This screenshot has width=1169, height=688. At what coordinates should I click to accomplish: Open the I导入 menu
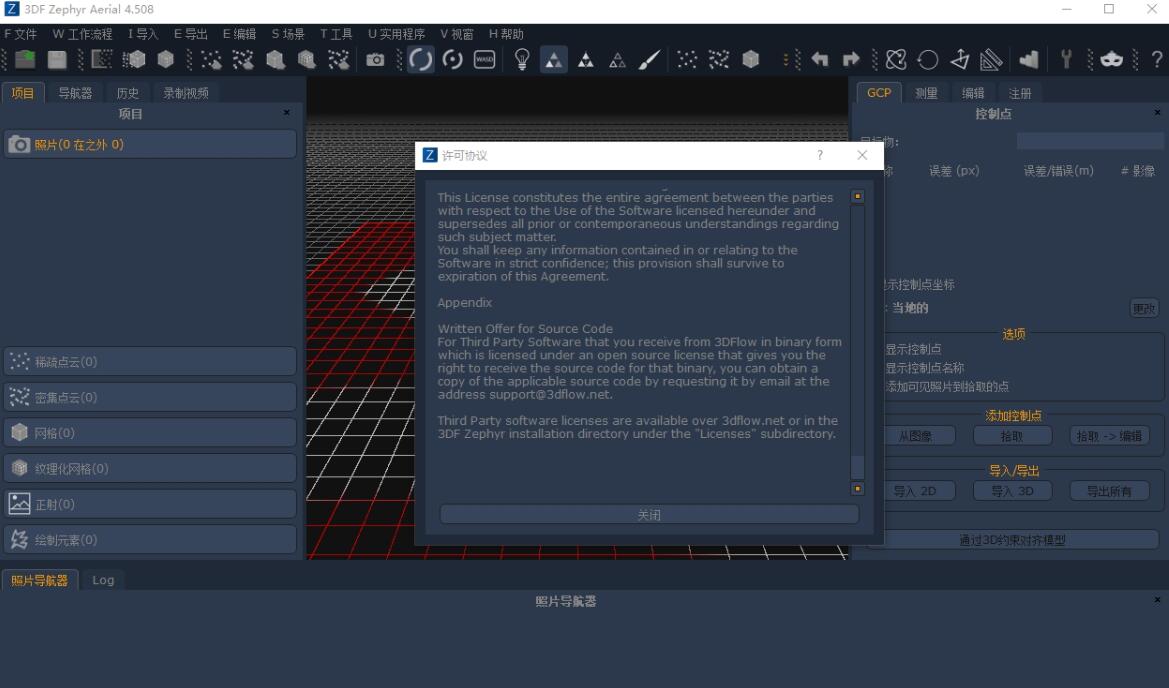pyautogui.click(x=142, y=34)
